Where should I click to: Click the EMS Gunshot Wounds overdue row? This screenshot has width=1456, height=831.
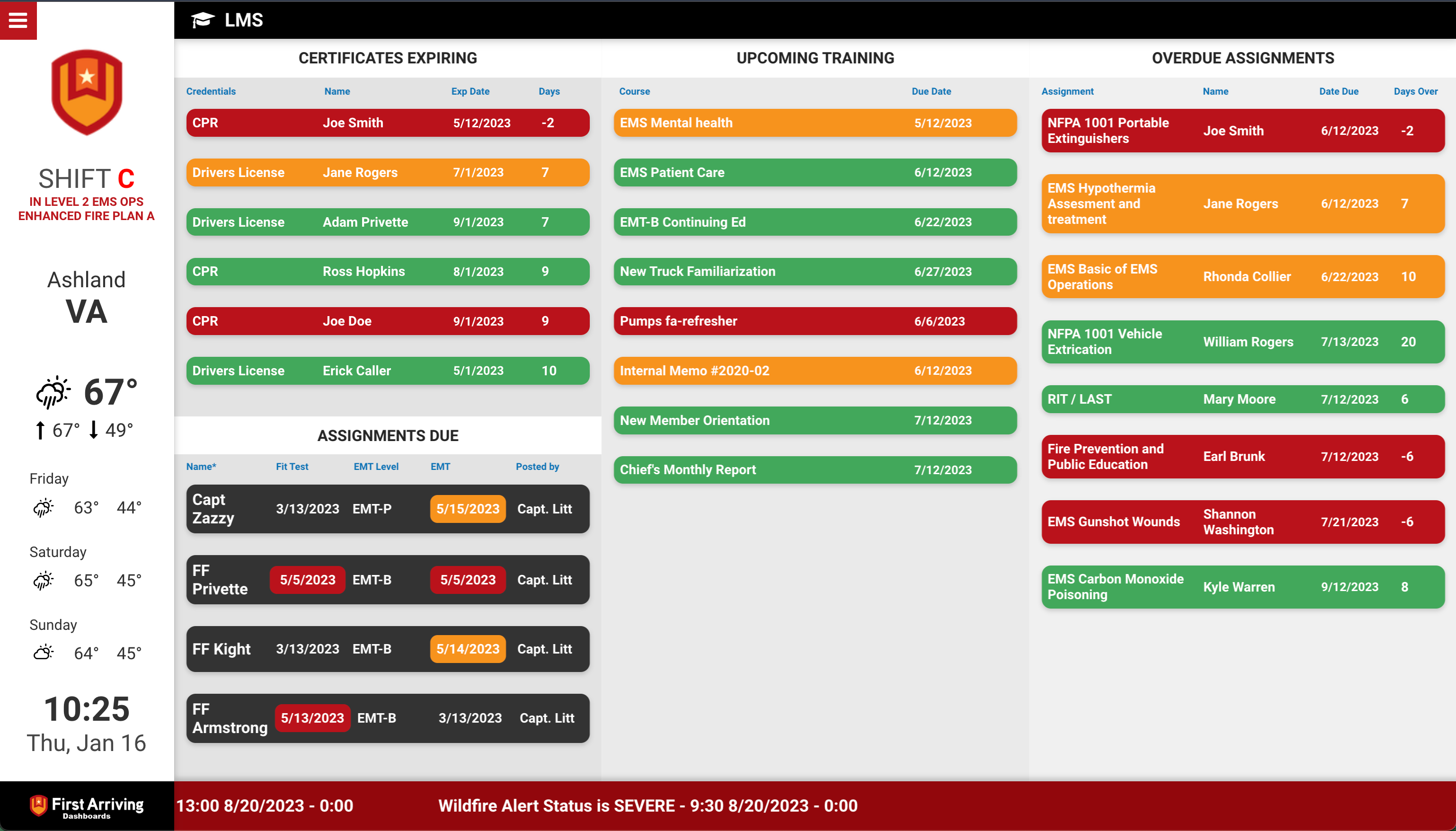tap(1242, 522)
